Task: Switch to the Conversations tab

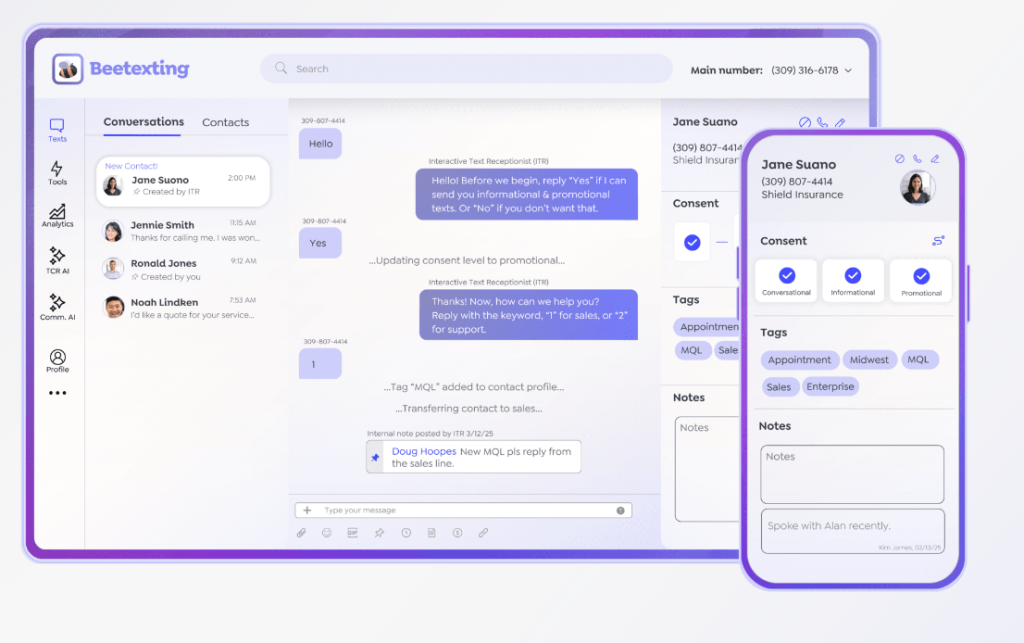Action: click(x=144, y=122)
